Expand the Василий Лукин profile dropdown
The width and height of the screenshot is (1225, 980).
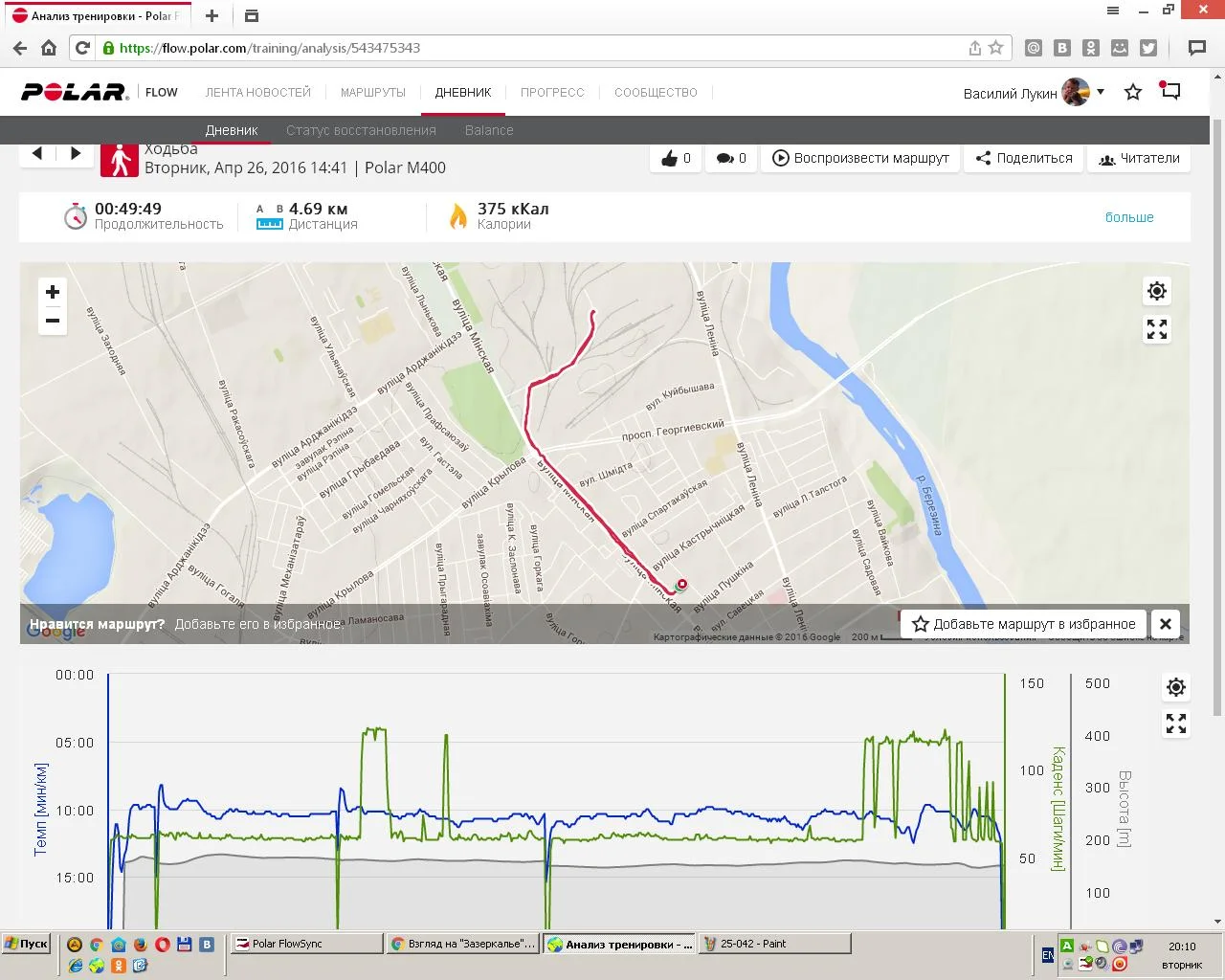(1101, 92)
